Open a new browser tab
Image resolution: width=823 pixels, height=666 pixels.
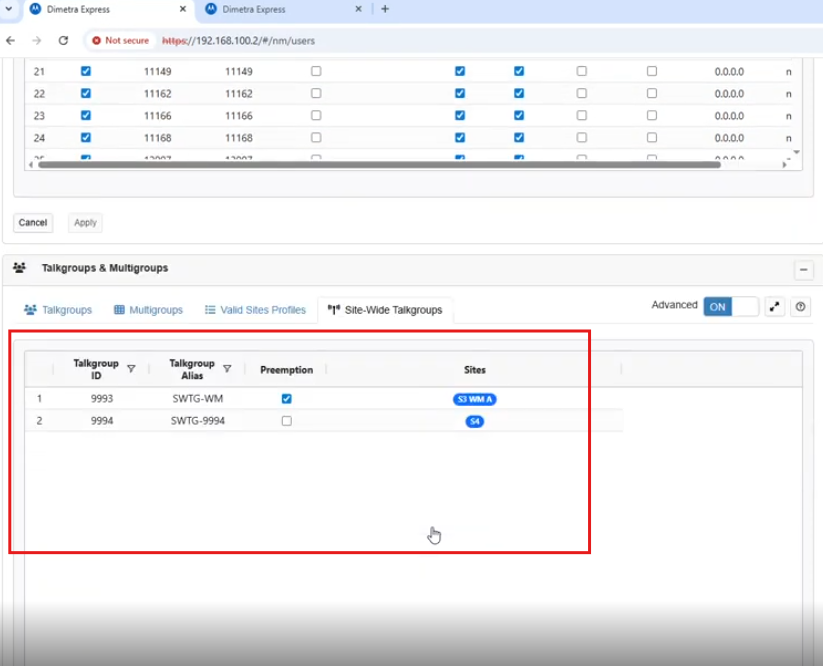click(385, 9)
